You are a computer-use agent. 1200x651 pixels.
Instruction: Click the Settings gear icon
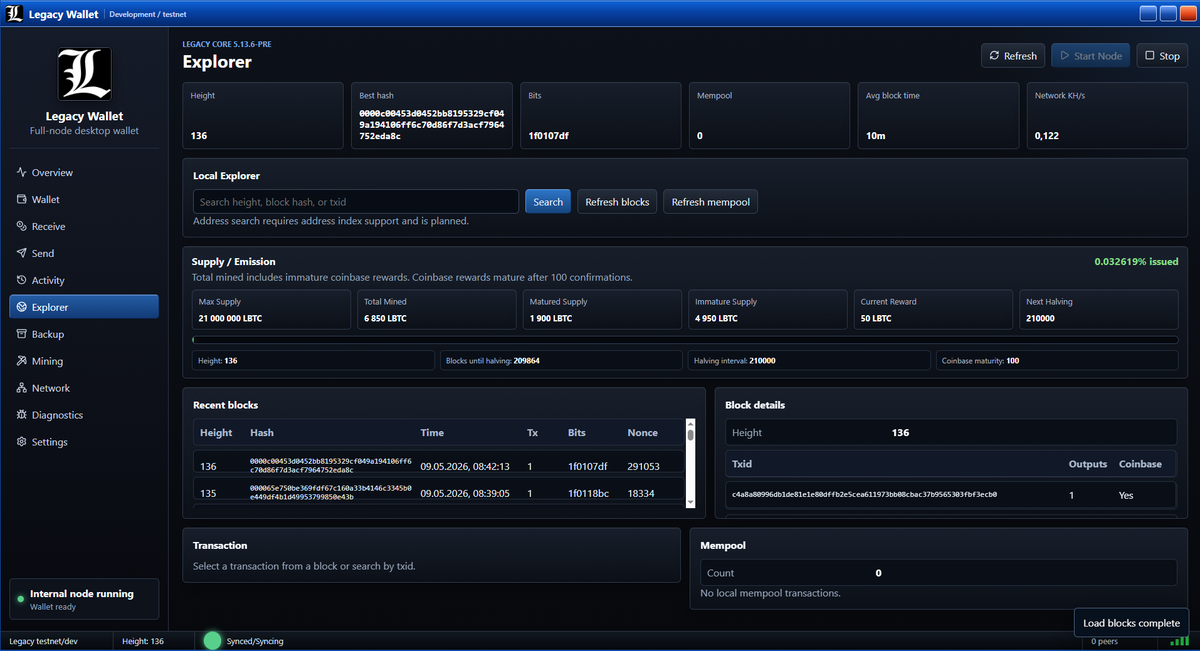[22, 442]
